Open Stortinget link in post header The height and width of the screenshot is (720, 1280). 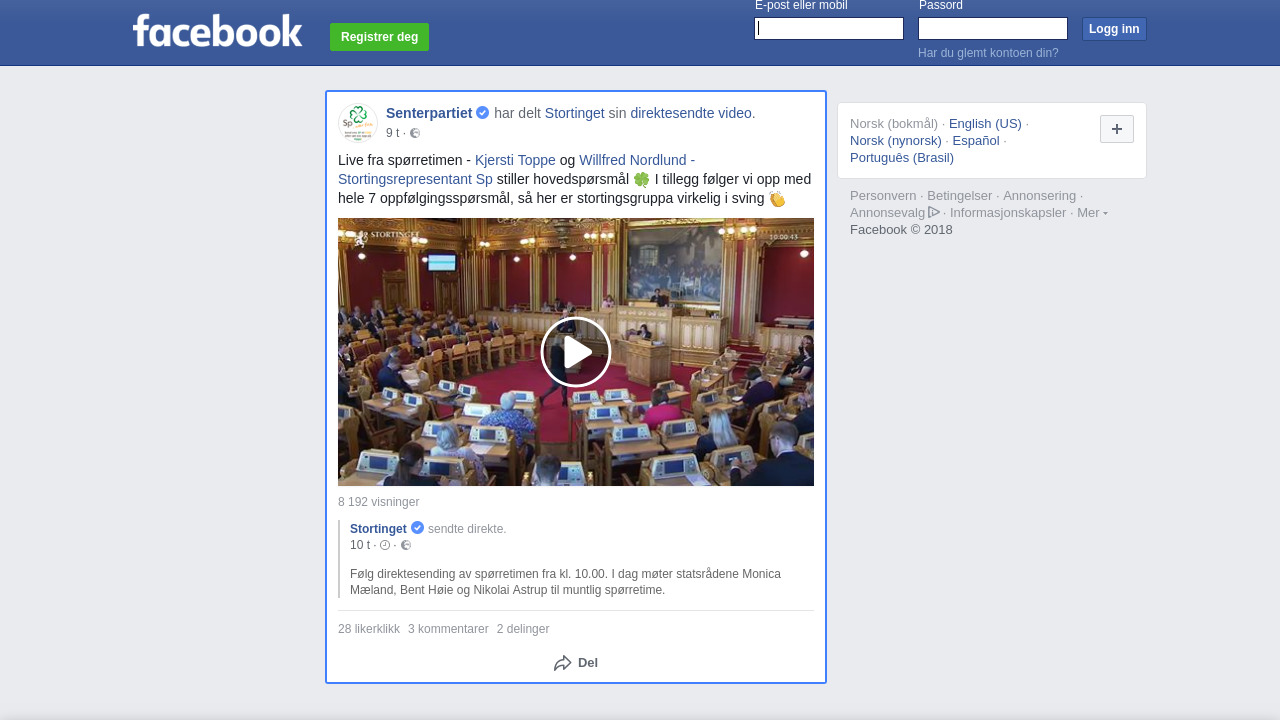click(575, 113)
